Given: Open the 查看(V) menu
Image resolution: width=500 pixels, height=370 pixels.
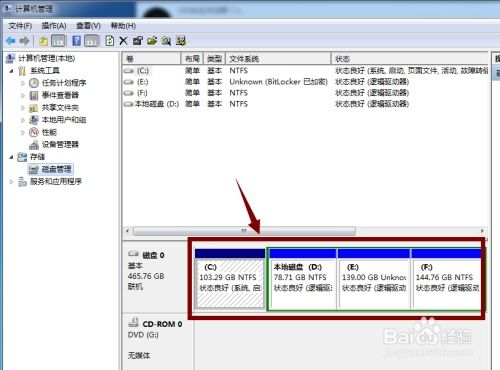Looking at the screenshot, I should (x=88, y=26).
